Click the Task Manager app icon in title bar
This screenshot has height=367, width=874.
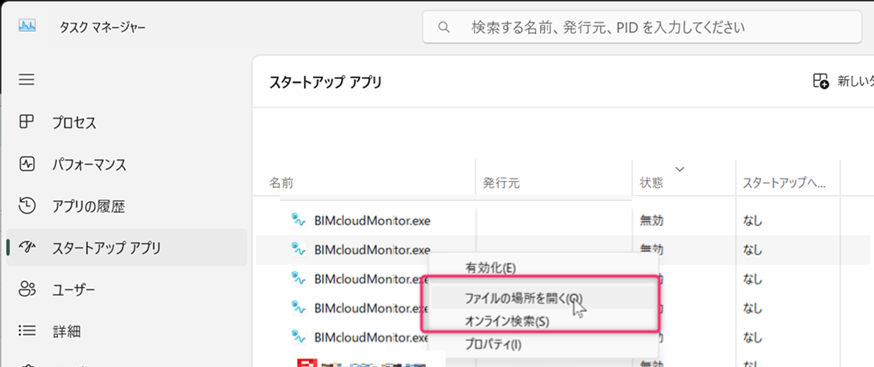coord(27,26)
